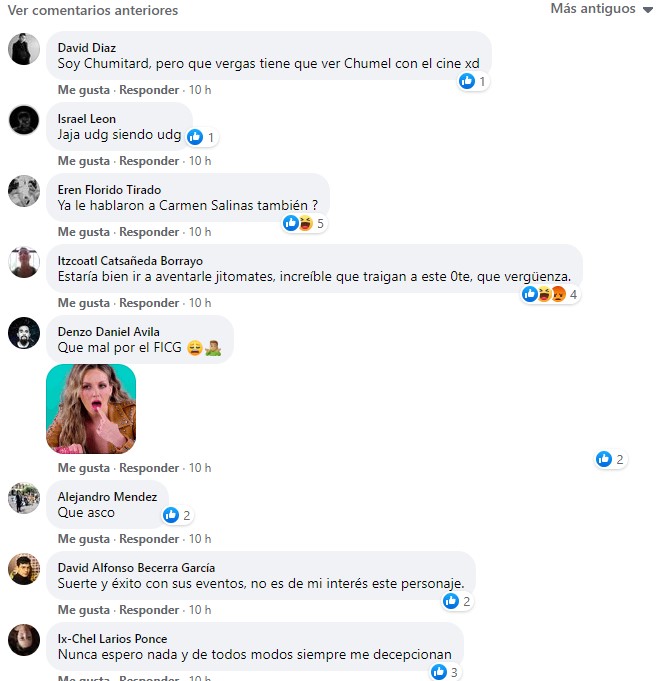Viewport: 663px width, 681px height.
Task: View reactions on the jitomates comment
Action: pos(551,294)
